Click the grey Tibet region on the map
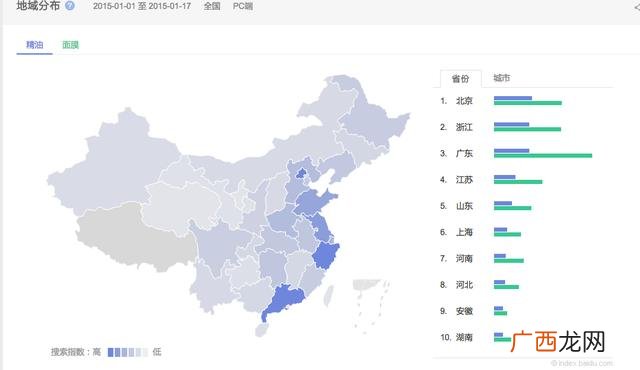Image resolution: width=640 pixels, height=370 pixels. (135, 237)
